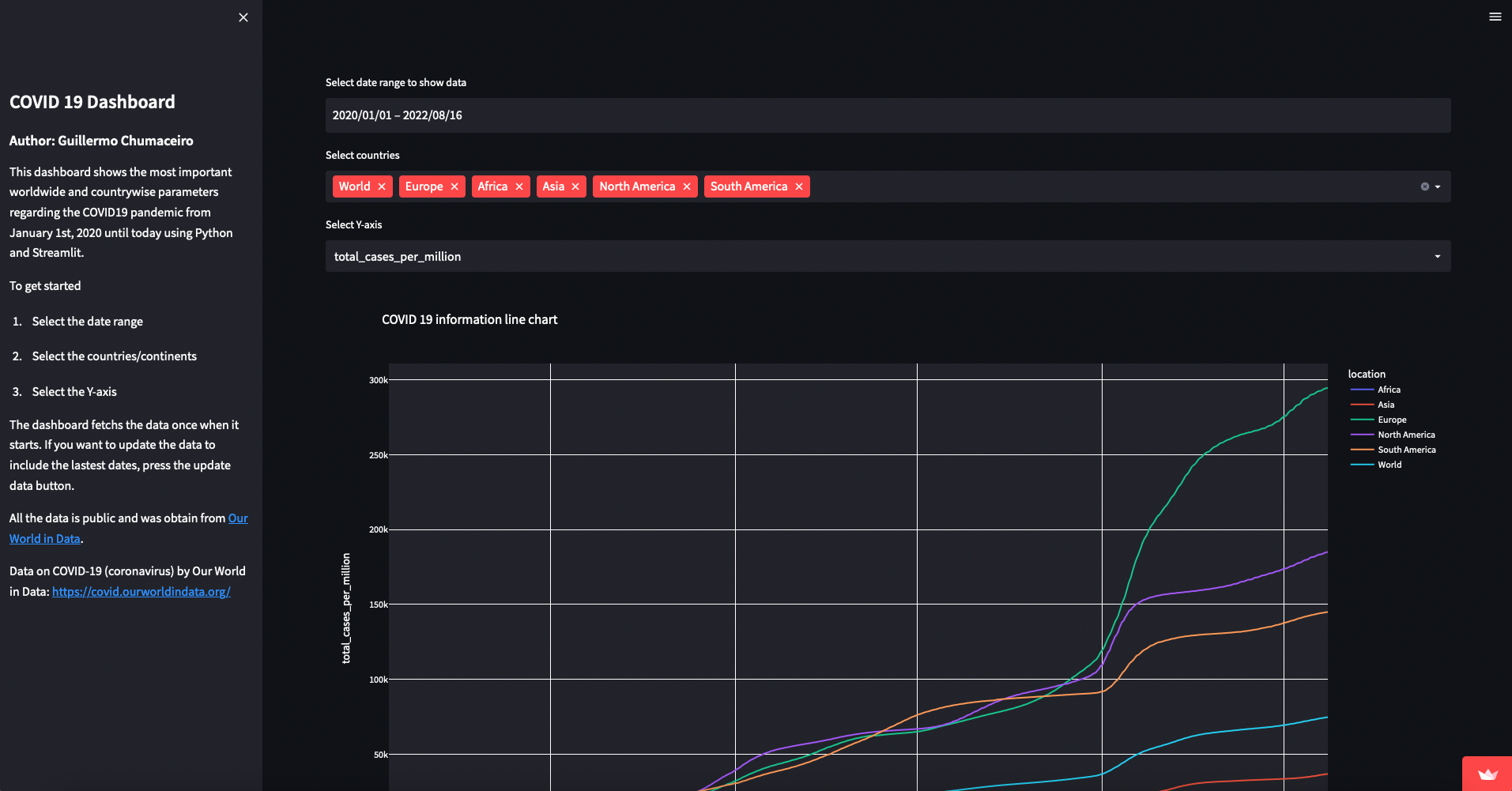1512x791 pixels.
Task: Clear all selected countries
Action: (1424, 186)
